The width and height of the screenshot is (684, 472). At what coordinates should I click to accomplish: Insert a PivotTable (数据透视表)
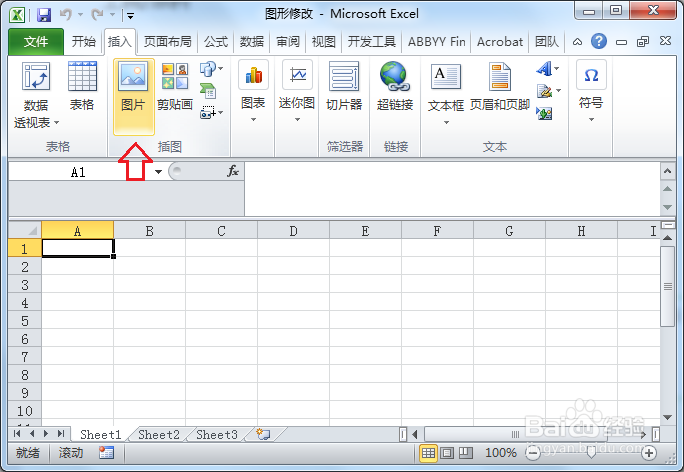click(x=36, y=95)
